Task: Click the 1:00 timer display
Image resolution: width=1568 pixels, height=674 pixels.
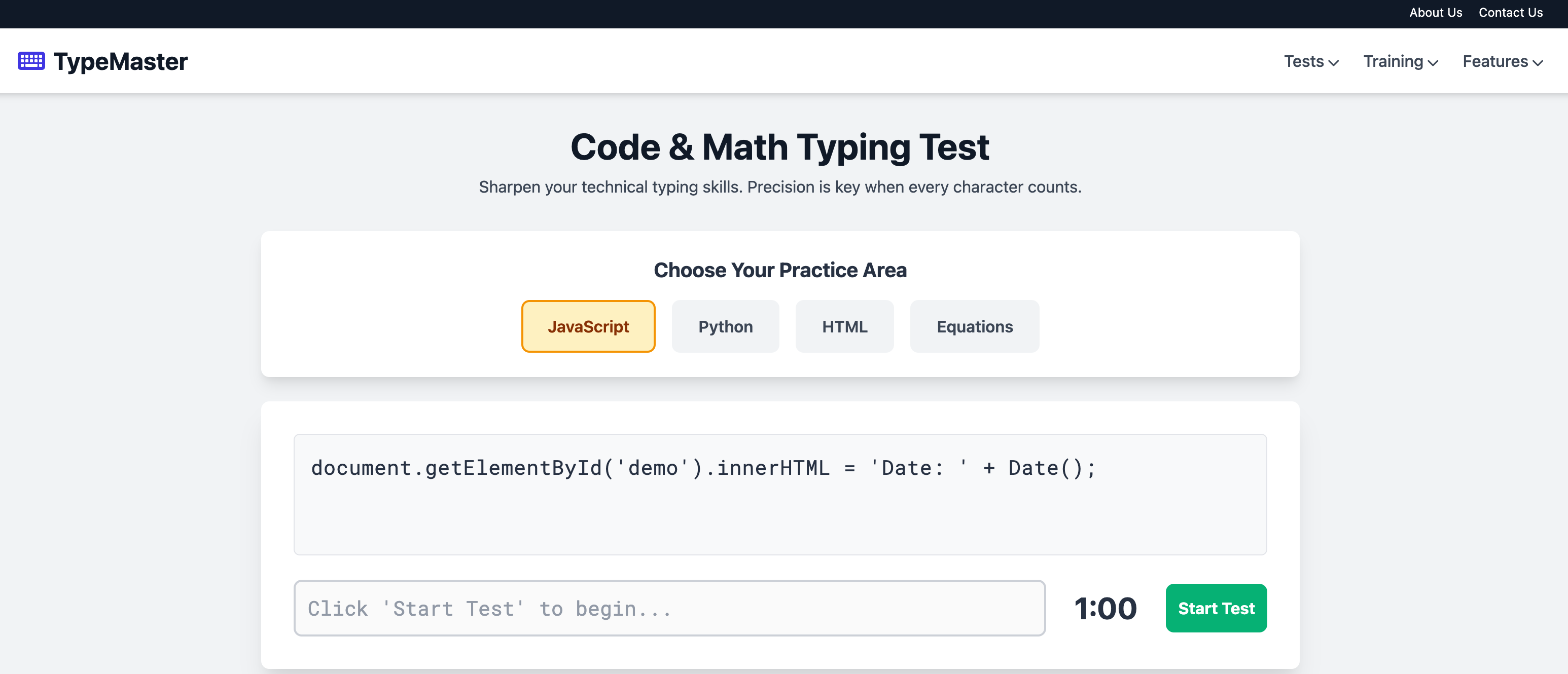Action: (x=1106, y=608)
